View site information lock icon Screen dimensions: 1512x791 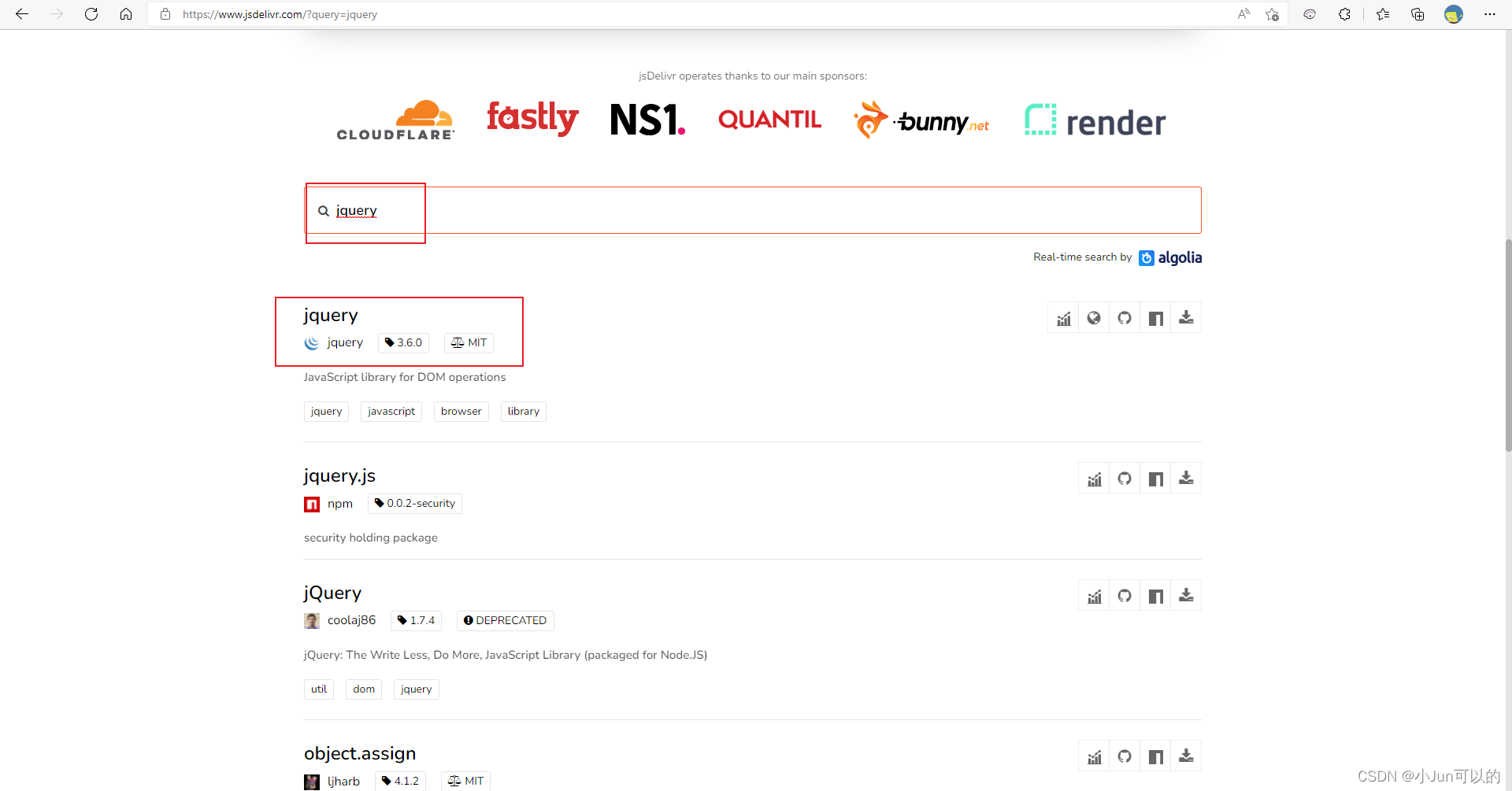coord(165,14)
